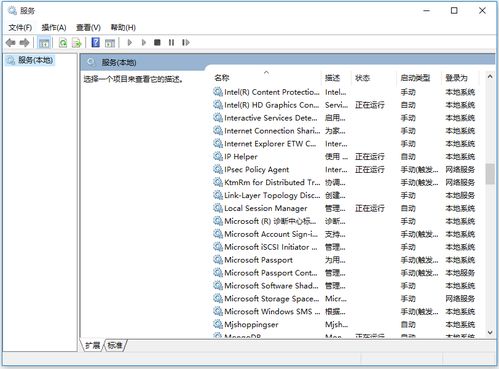Click the scrollbar up arrow
Viewport: 499px width, 369px height.
coord(490,77)
